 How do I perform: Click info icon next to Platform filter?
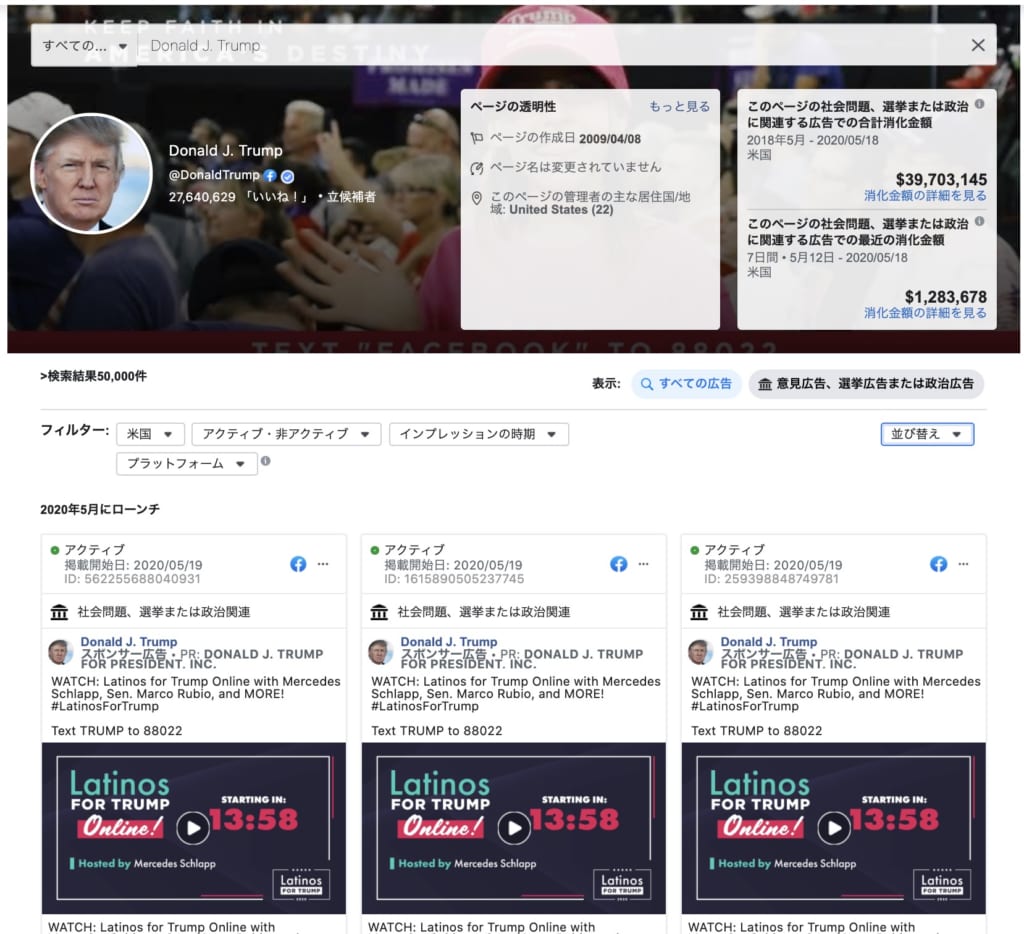(265, 462)
